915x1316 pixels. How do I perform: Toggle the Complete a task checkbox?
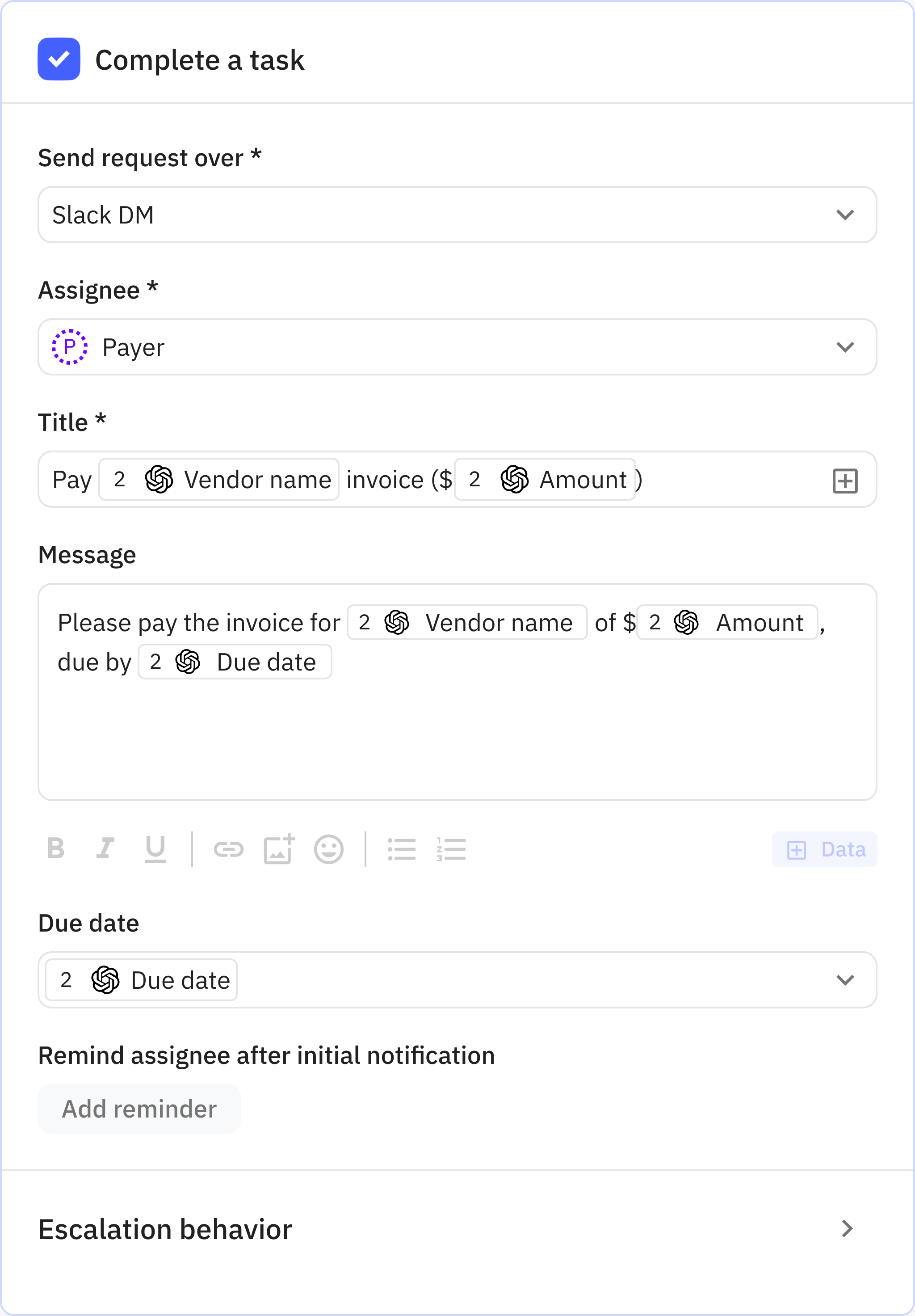(59, 59)
